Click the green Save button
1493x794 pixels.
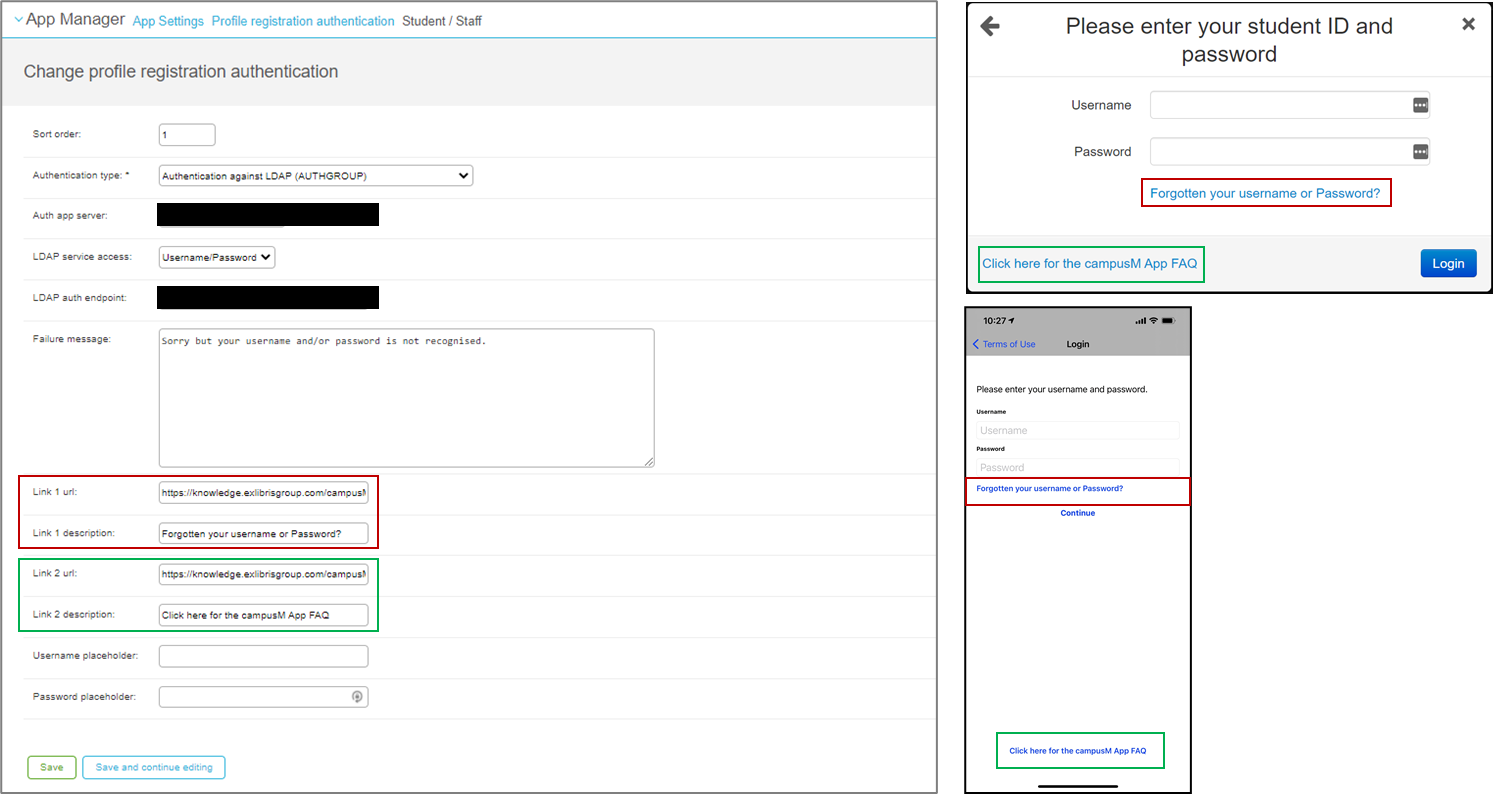tap(51, 767)
